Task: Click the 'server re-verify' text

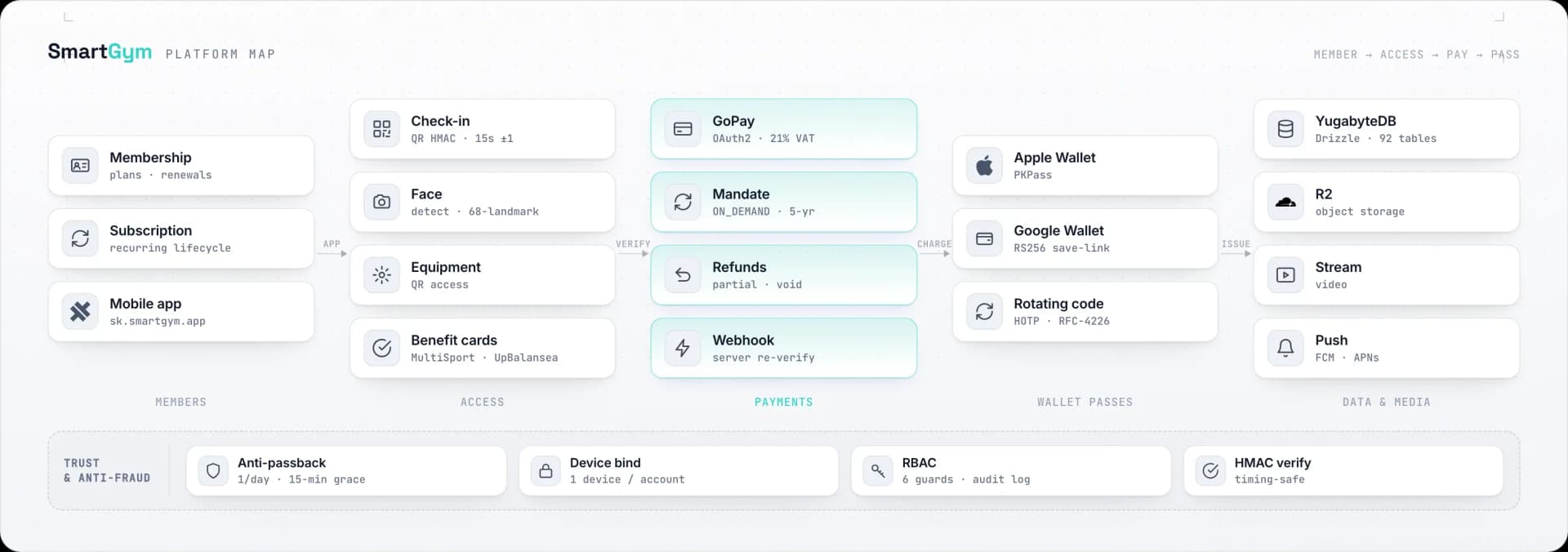Action: [x=764, y=358]
